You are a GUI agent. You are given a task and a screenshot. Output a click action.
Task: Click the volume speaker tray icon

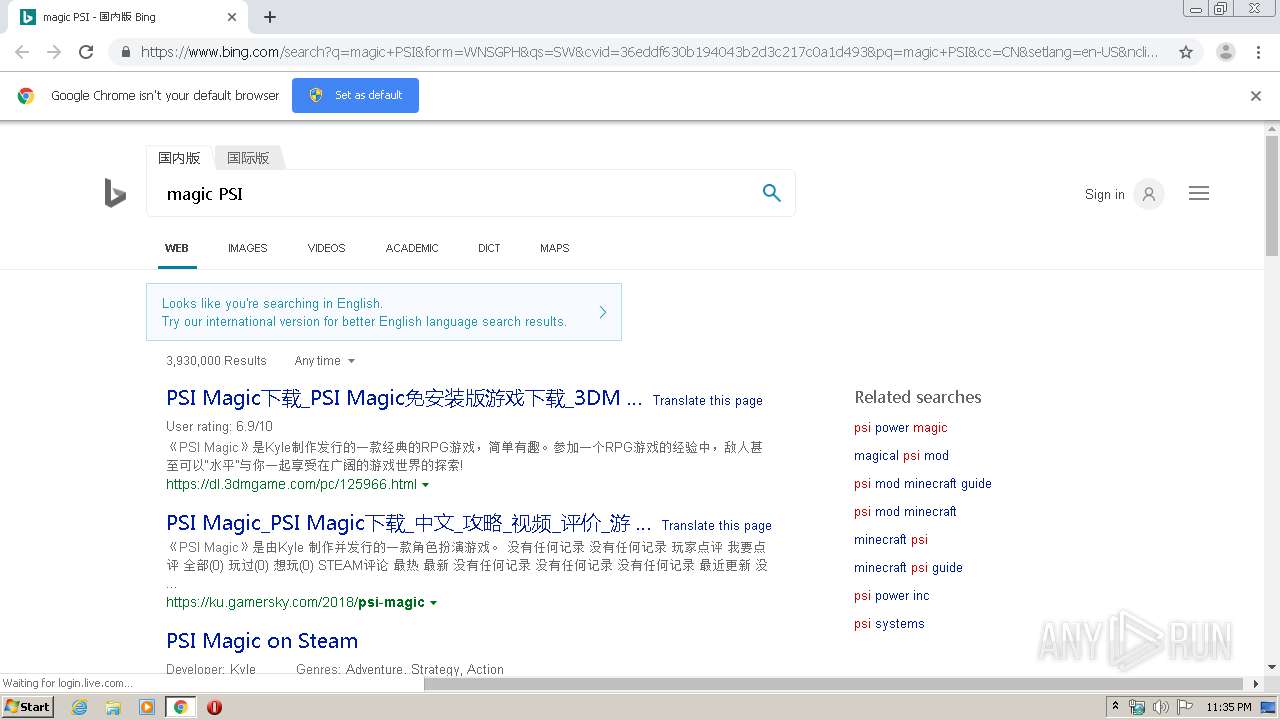1160,707
